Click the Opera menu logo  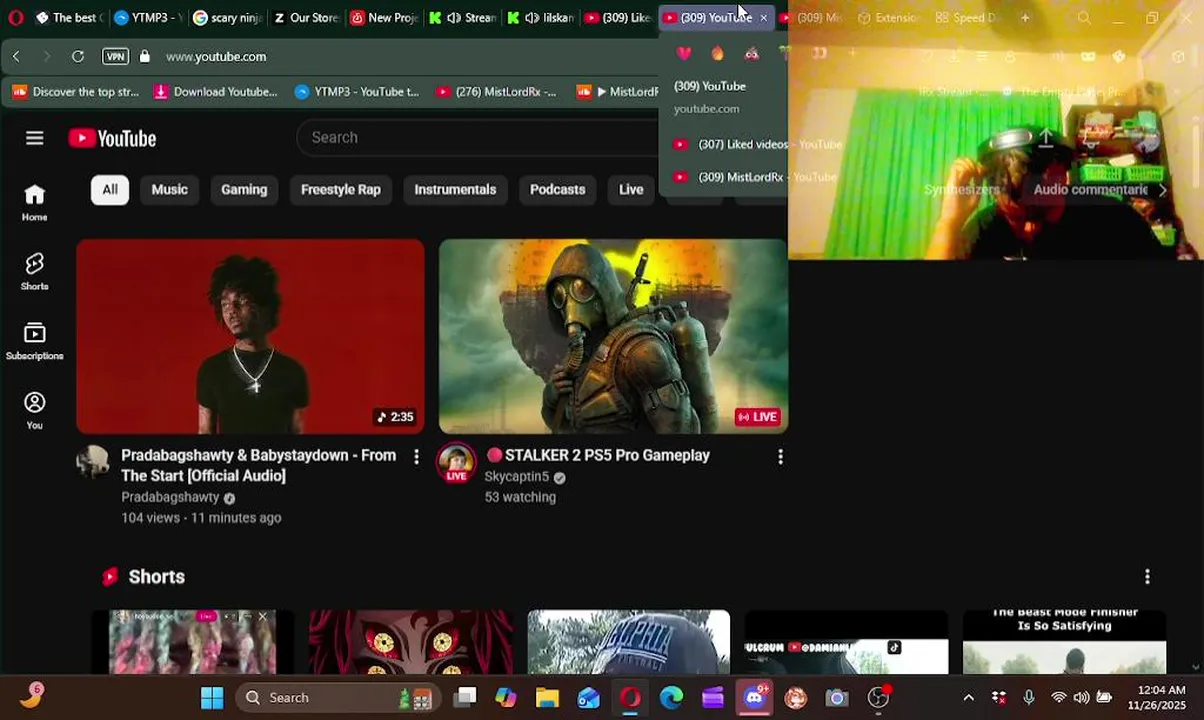click(15, 17)
